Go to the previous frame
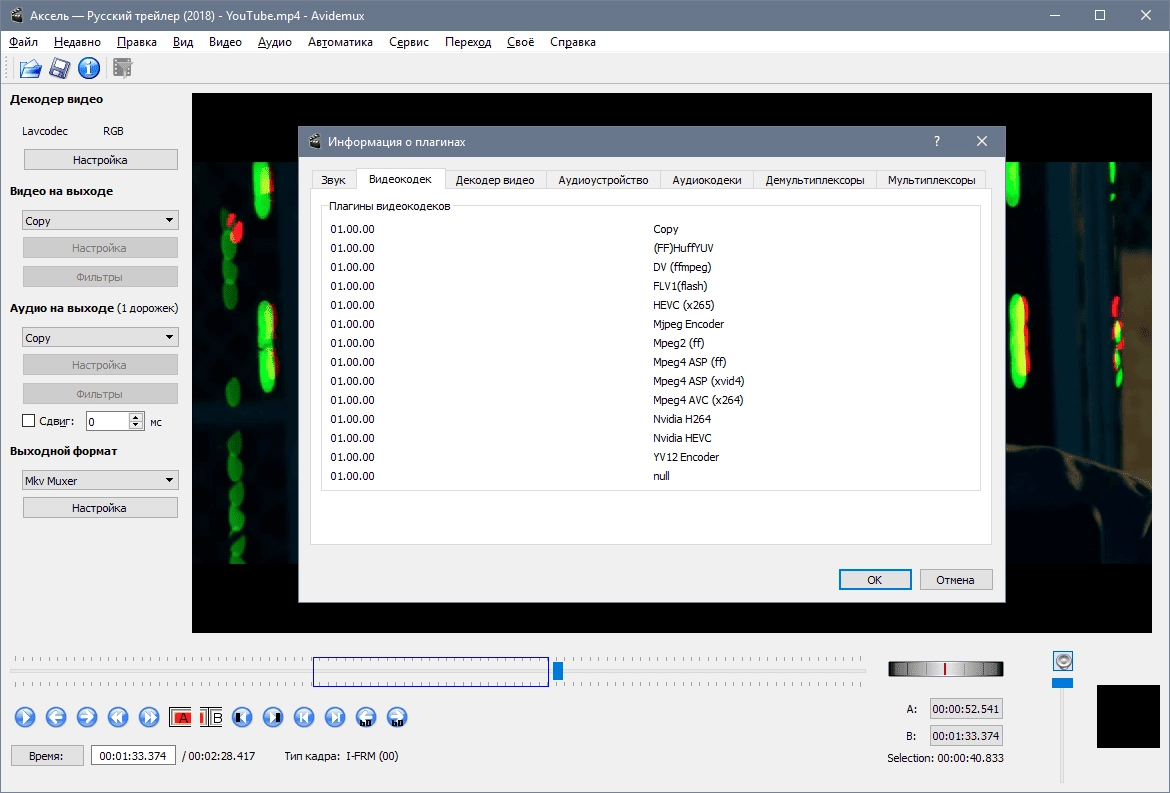The image size is (1170, 793). click(56, 717)
